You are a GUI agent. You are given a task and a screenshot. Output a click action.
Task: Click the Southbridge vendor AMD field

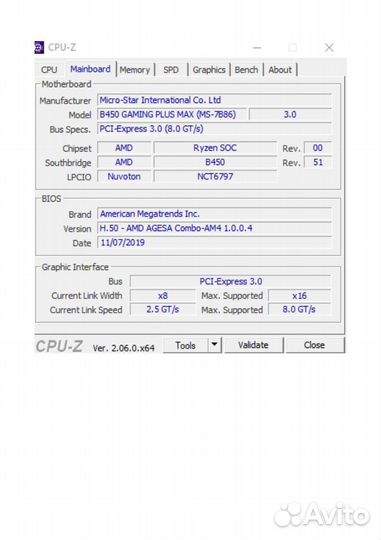point(124,162)
